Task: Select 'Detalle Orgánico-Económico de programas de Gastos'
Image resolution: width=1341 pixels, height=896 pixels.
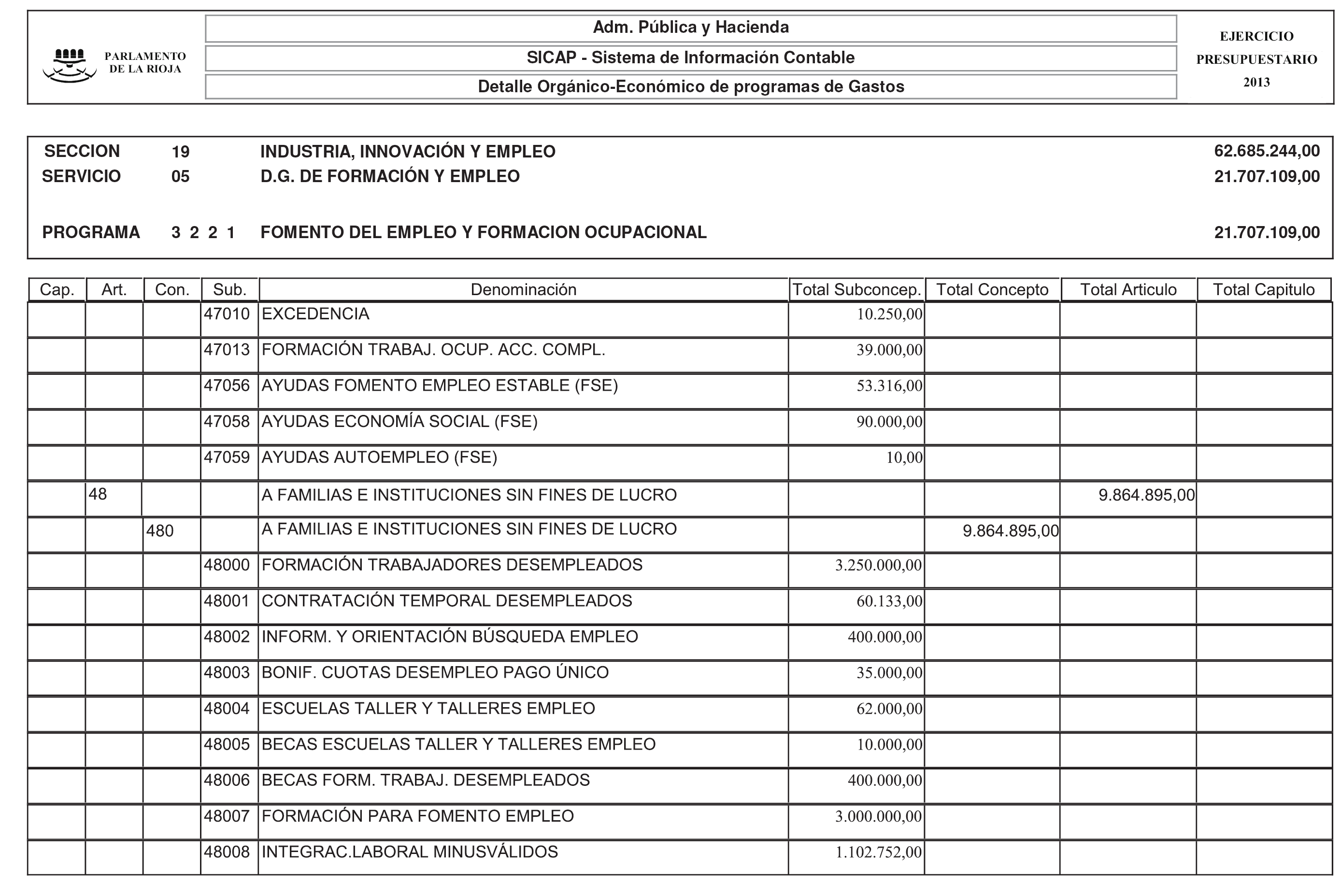Action: pos(690,87)
